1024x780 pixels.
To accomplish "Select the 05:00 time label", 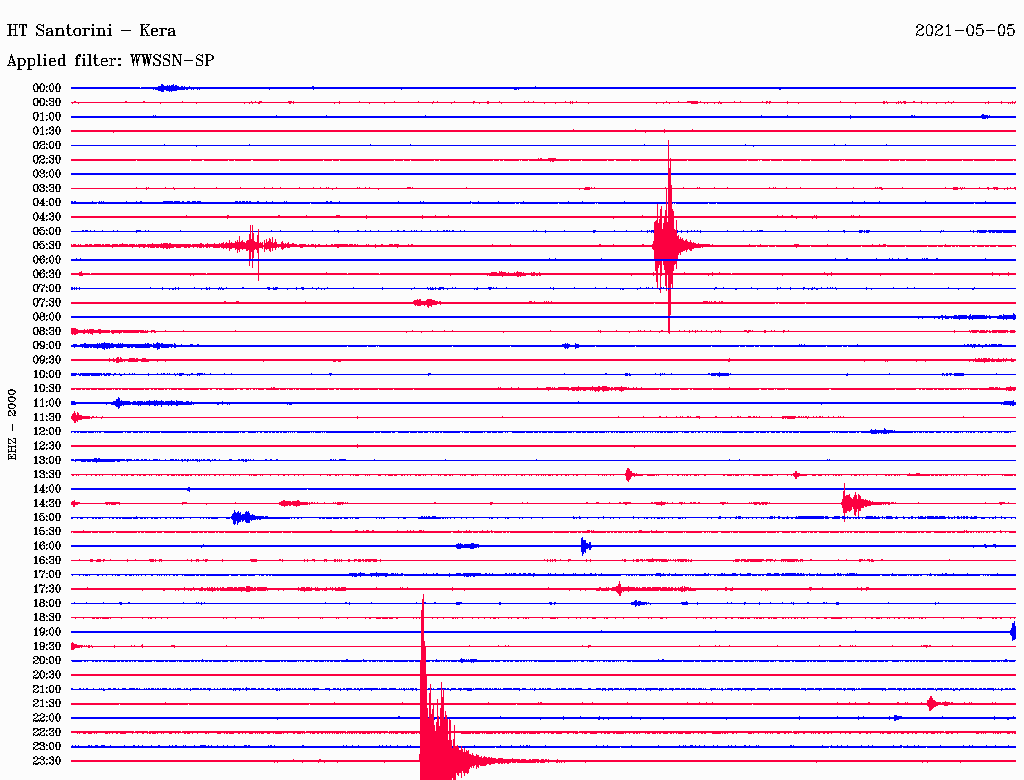I will pyautogui.click(x=47, y=231).
